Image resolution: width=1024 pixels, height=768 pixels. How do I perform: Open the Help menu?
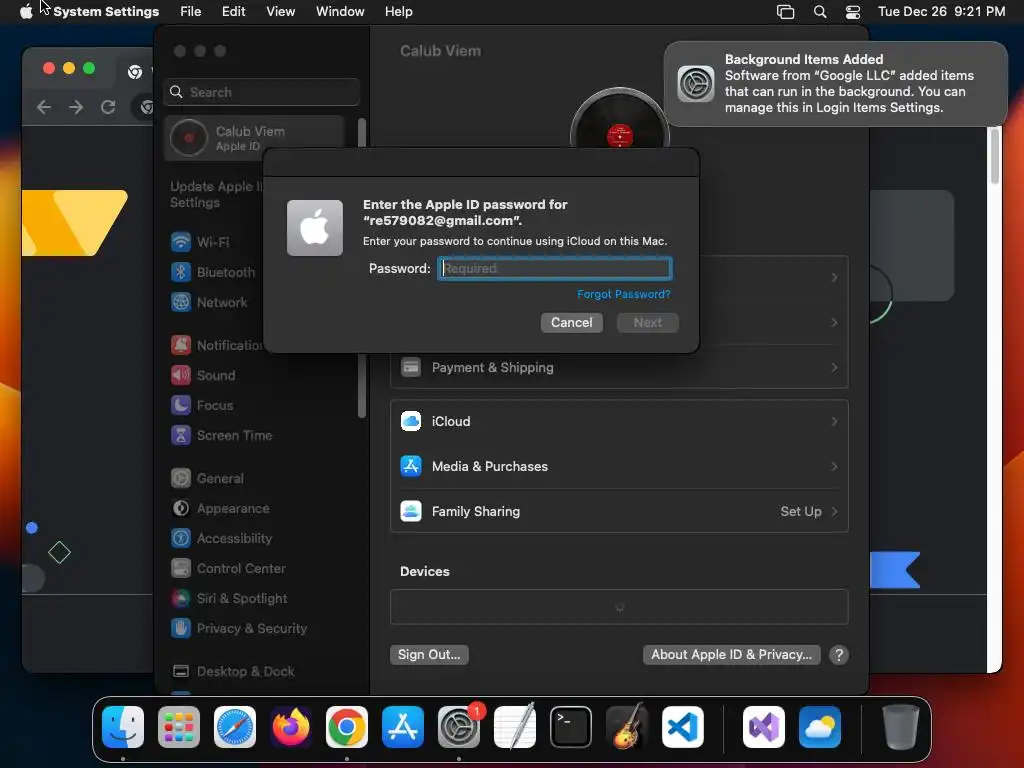tap(398, 12)
